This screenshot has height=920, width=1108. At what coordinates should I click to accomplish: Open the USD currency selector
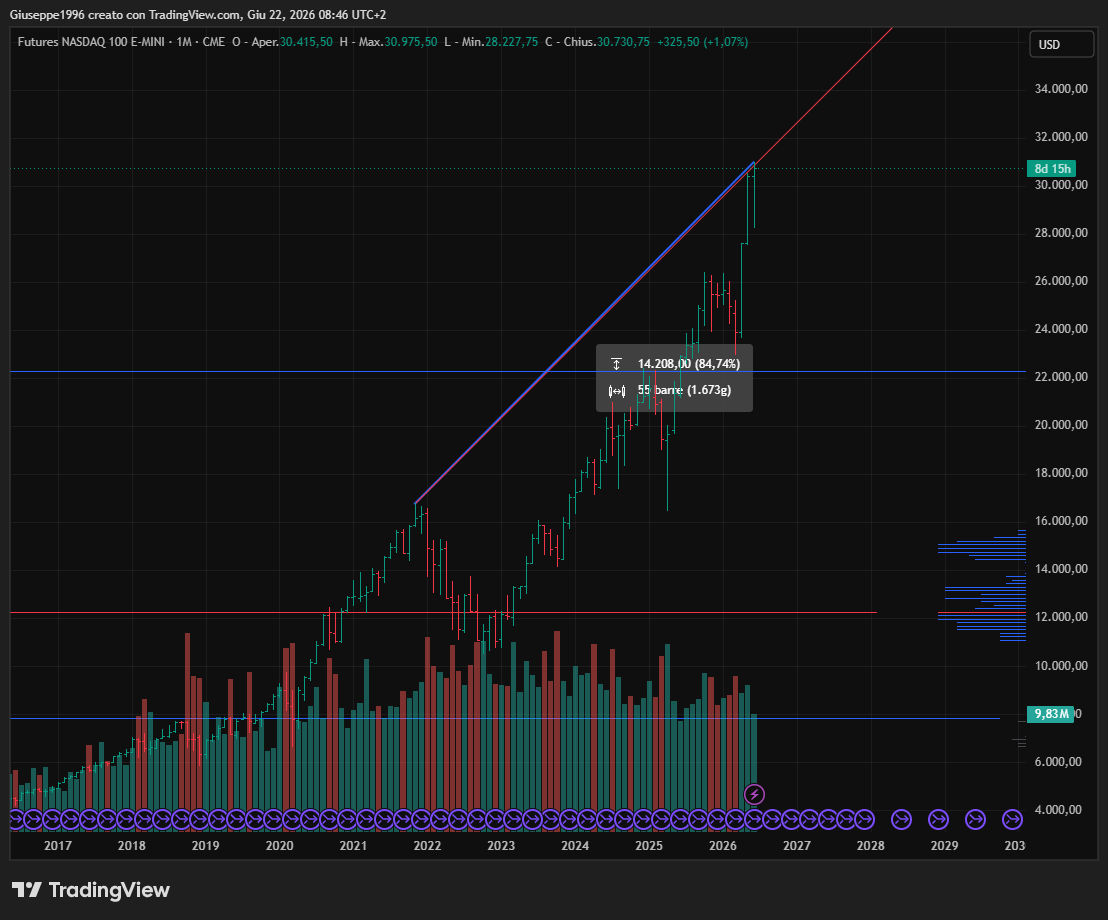coord(1061,45)
